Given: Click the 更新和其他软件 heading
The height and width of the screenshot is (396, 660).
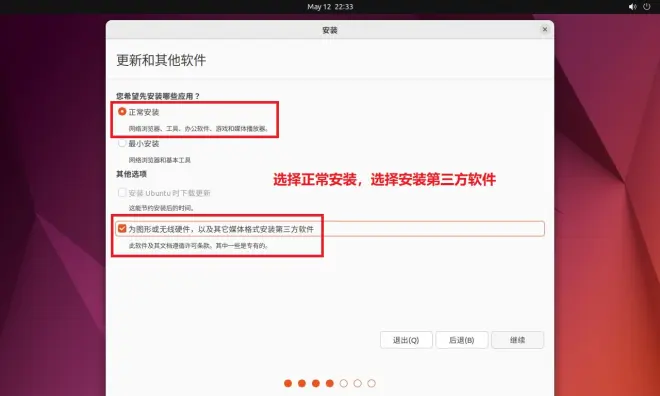Looking at the screenshot, I should pos(161,60).
